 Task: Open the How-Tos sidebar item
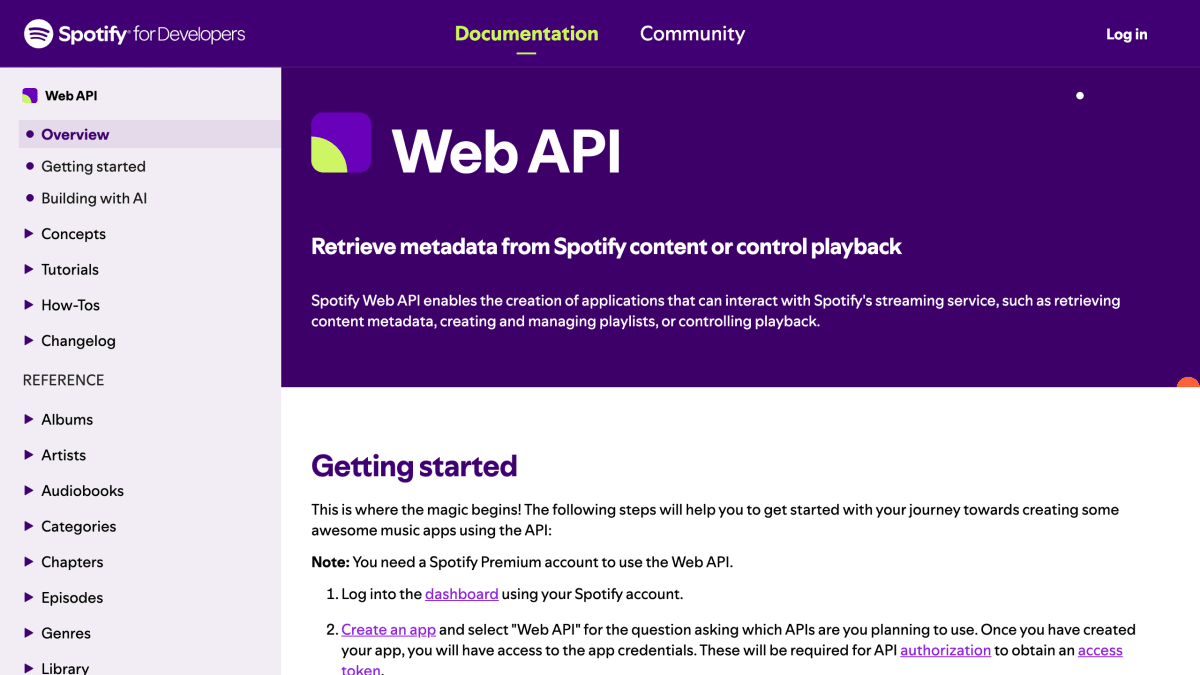(70, 305)
